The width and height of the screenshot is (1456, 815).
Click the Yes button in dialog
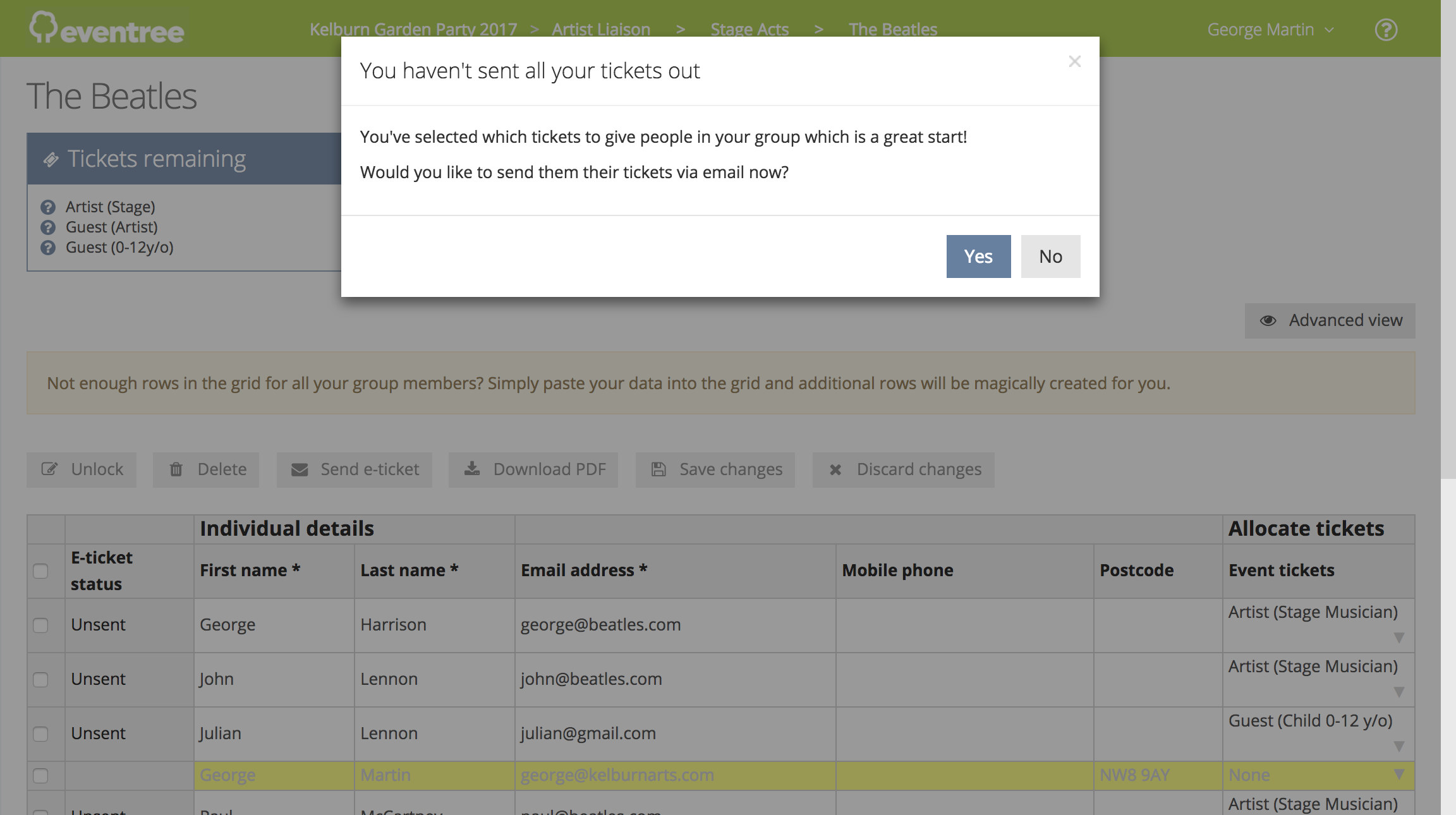pyautogui.click(x=978, y=257)
